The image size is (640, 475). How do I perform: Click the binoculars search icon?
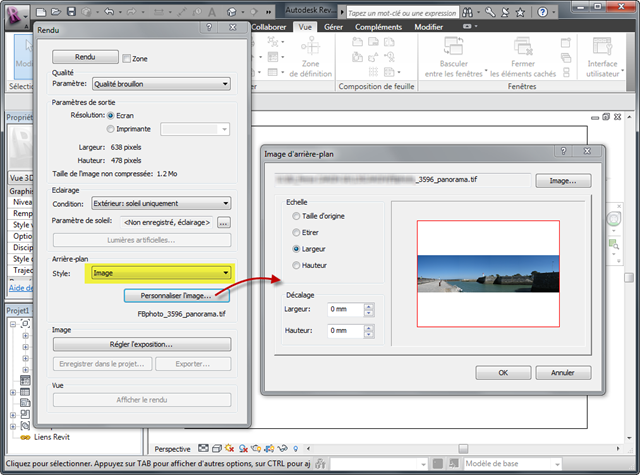click(x=467, y=13)
